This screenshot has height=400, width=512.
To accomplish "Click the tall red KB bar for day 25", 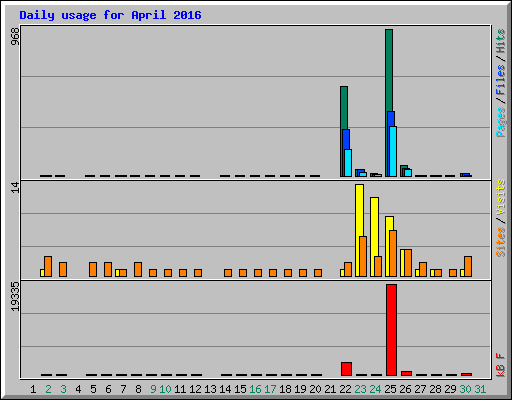I will pyautogui.click(x=391, y=330).
